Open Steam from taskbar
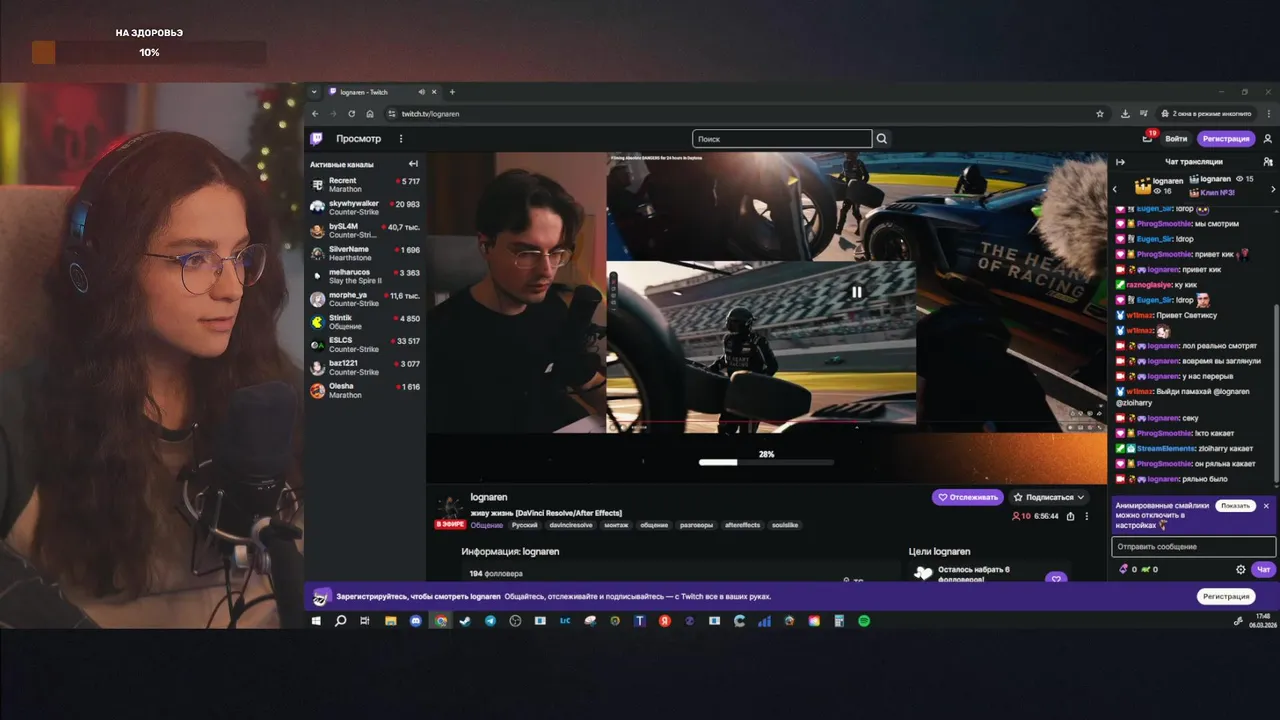Screen dimensions: 1280x720 coord(465,621)
